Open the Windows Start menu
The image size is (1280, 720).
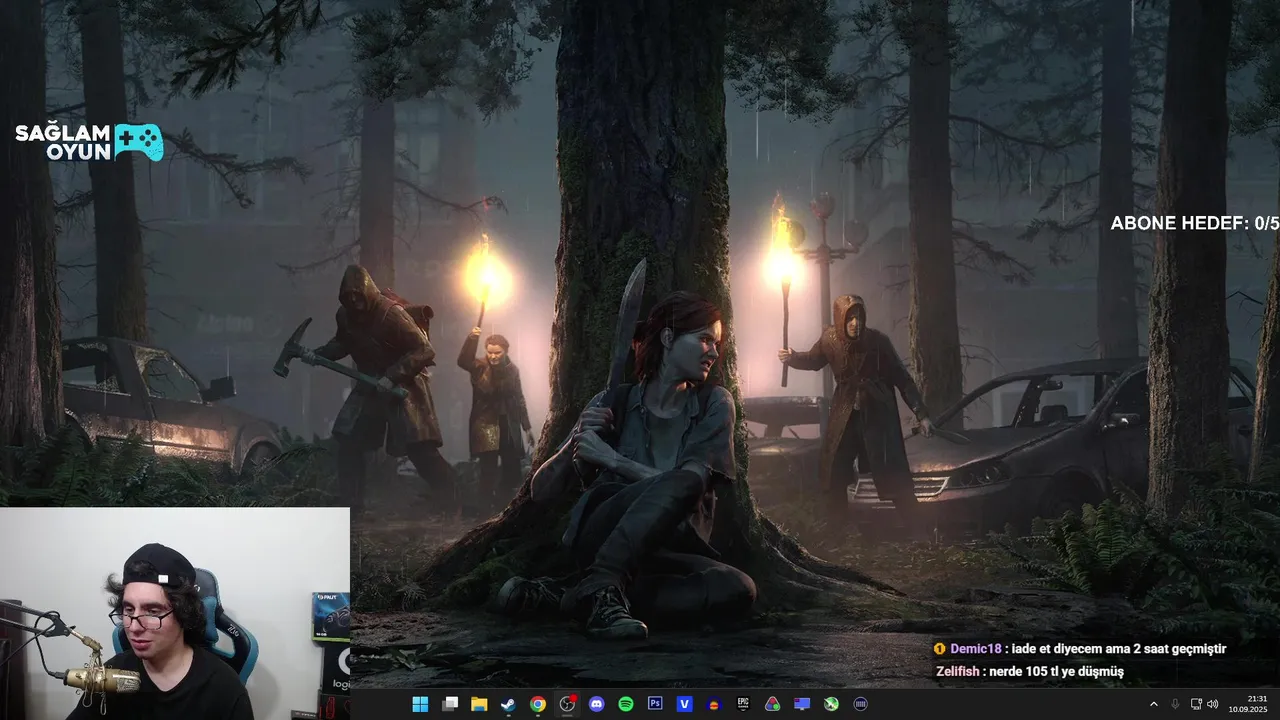pyautogui.click(x=421, y=704)
